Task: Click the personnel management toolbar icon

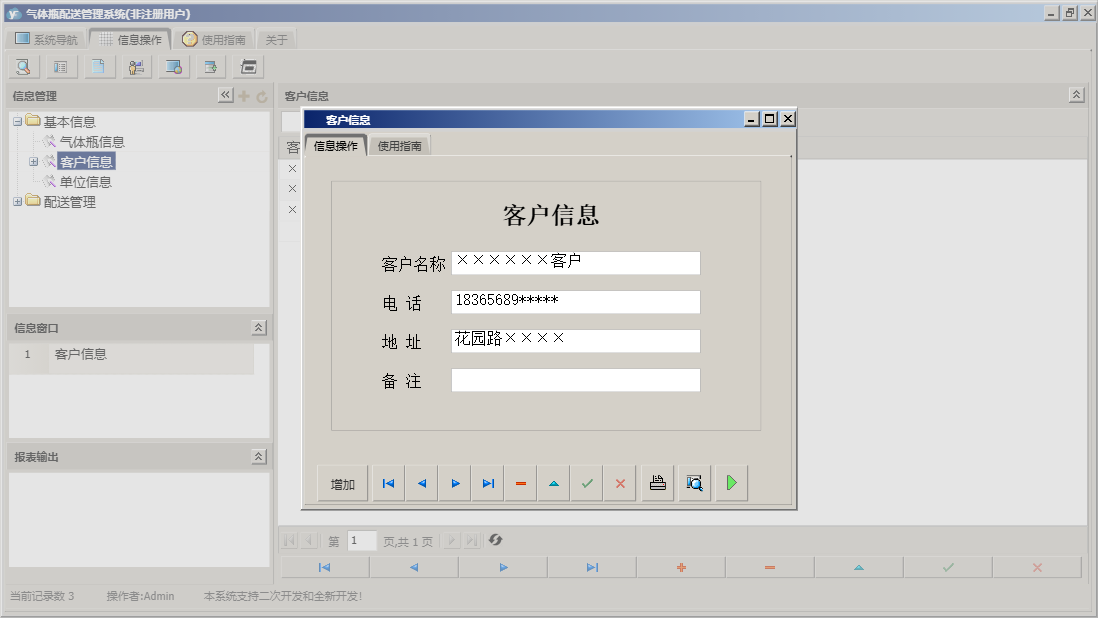Action: [x=136, y=66]
